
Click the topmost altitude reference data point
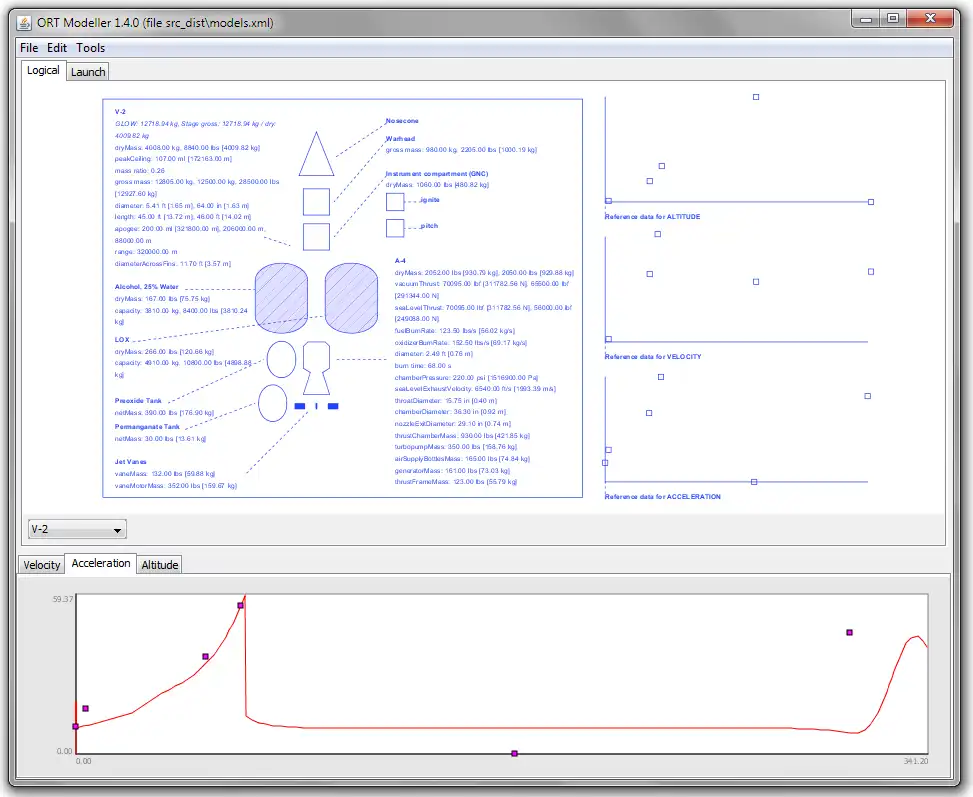756,97
